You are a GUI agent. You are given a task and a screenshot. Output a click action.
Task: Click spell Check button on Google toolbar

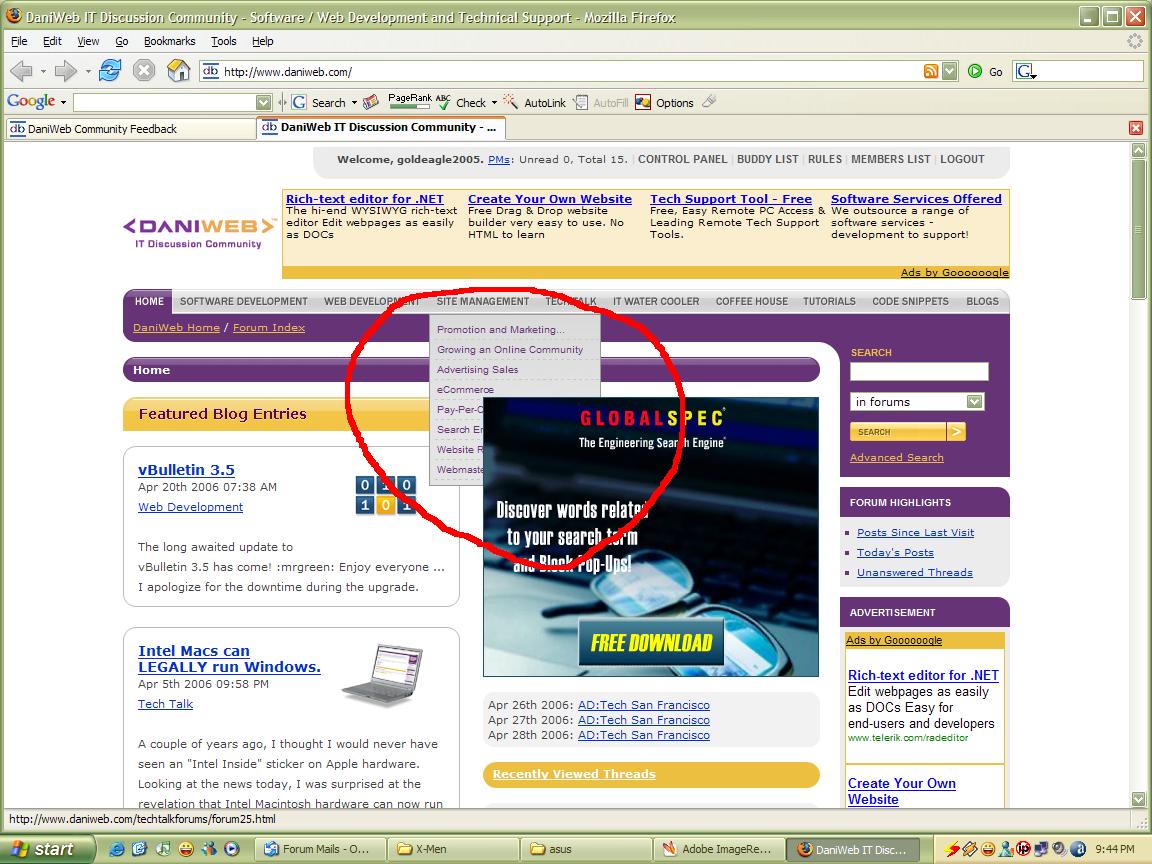coord(462,102)
